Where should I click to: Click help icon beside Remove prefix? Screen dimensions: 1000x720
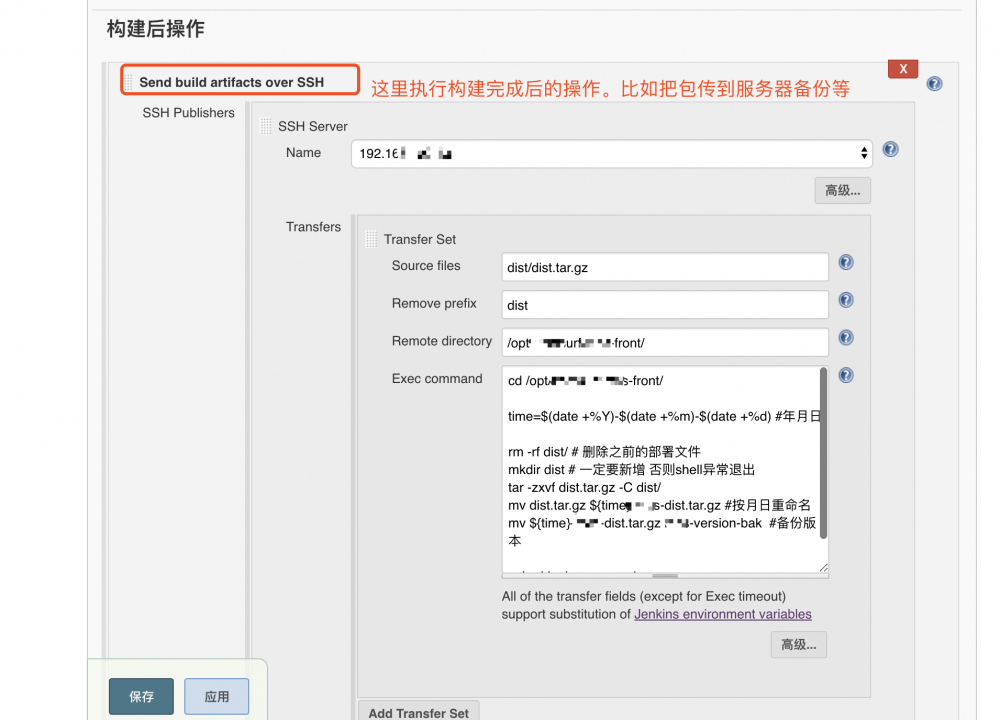click(x=845, y=300)
